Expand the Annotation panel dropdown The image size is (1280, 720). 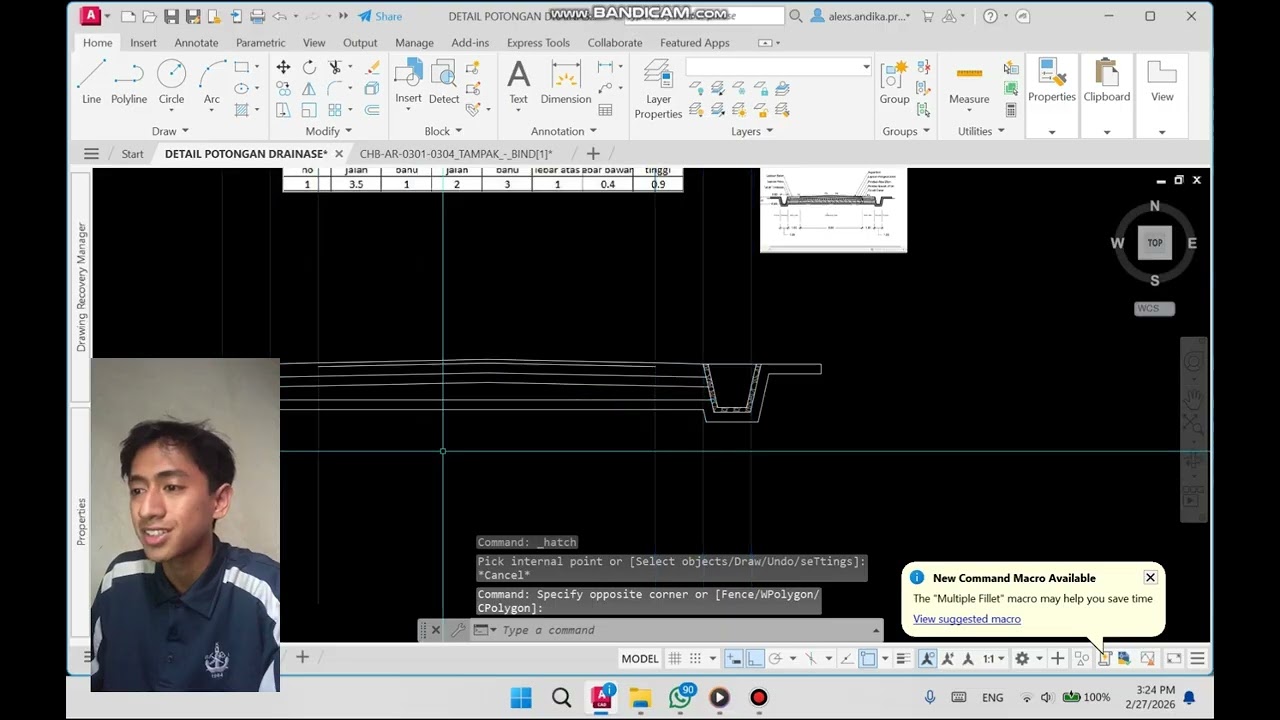tap(564, 131)
